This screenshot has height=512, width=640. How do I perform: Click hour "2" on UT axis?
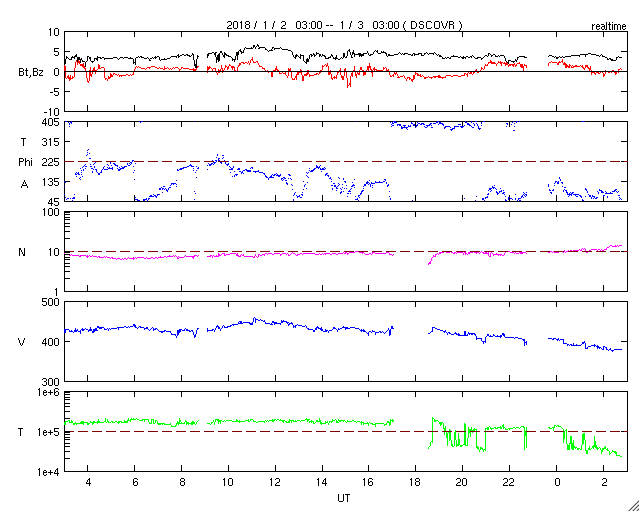[604, 482]
